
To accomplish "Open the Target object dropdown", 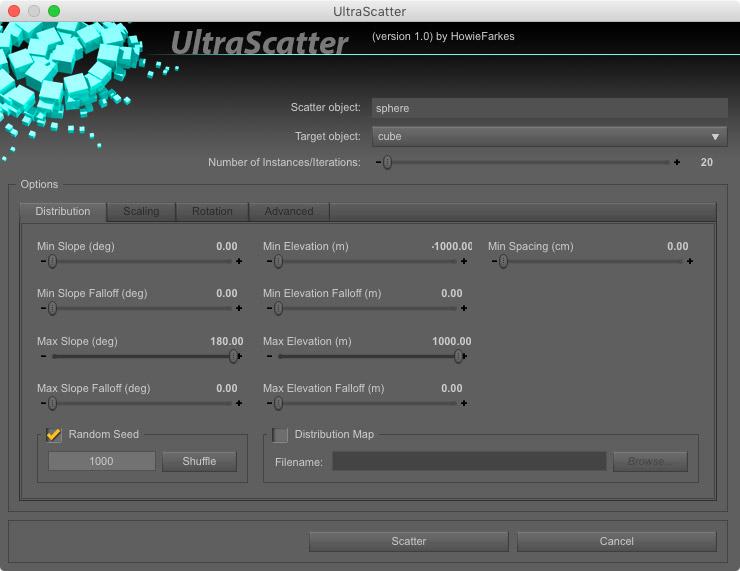I will 549,136.
